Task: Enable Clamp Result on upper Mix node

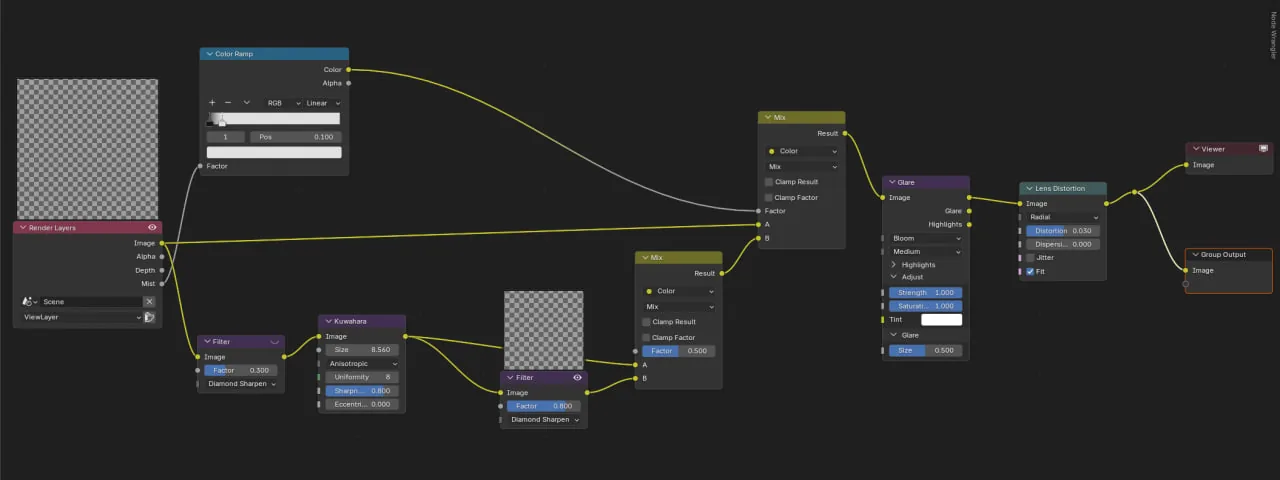Action: point(769,182)
